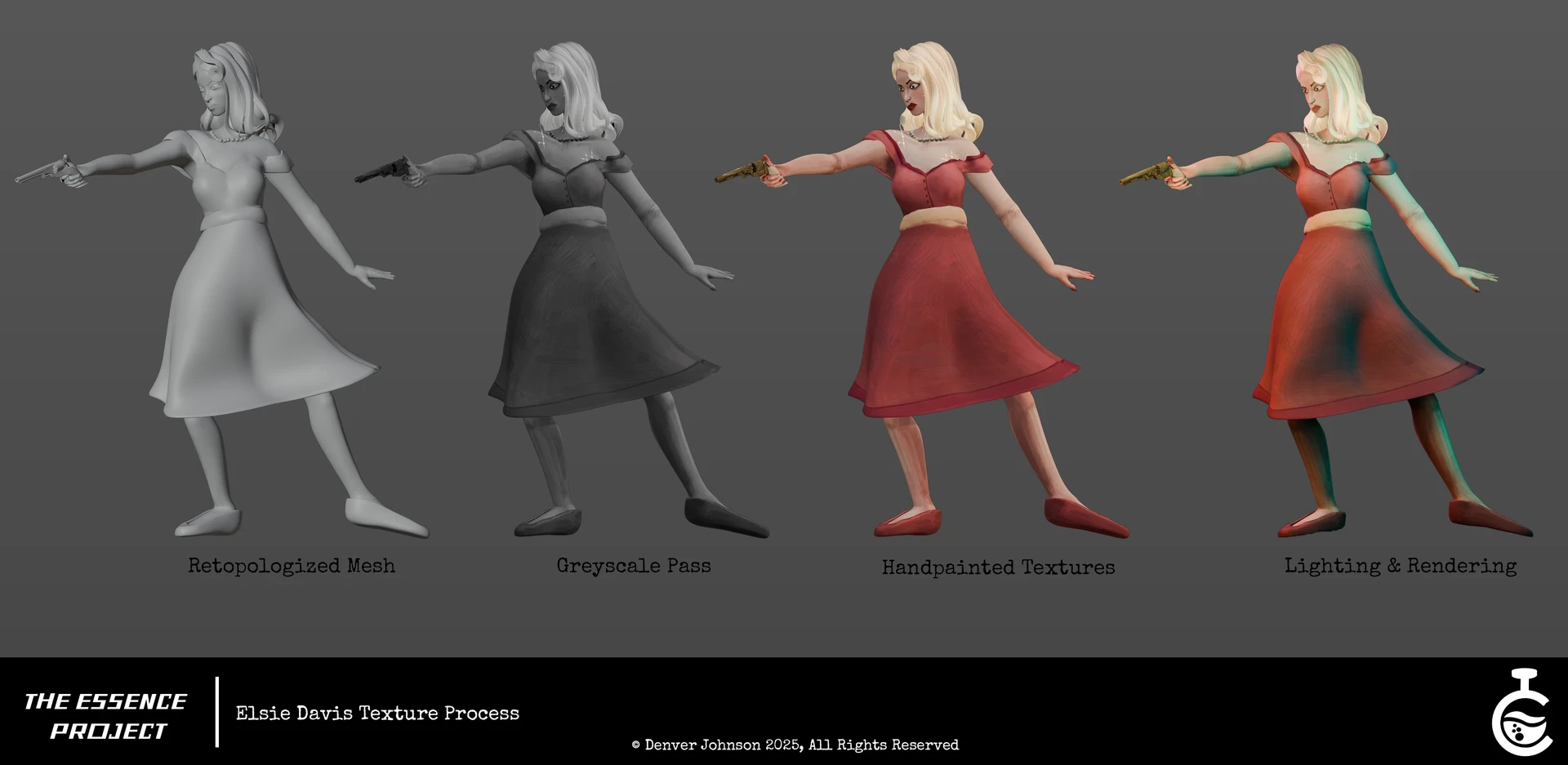Click "Elsie Davis Texture Process" title text
This screenshot has height=765, width=1568.
point(377,714)
